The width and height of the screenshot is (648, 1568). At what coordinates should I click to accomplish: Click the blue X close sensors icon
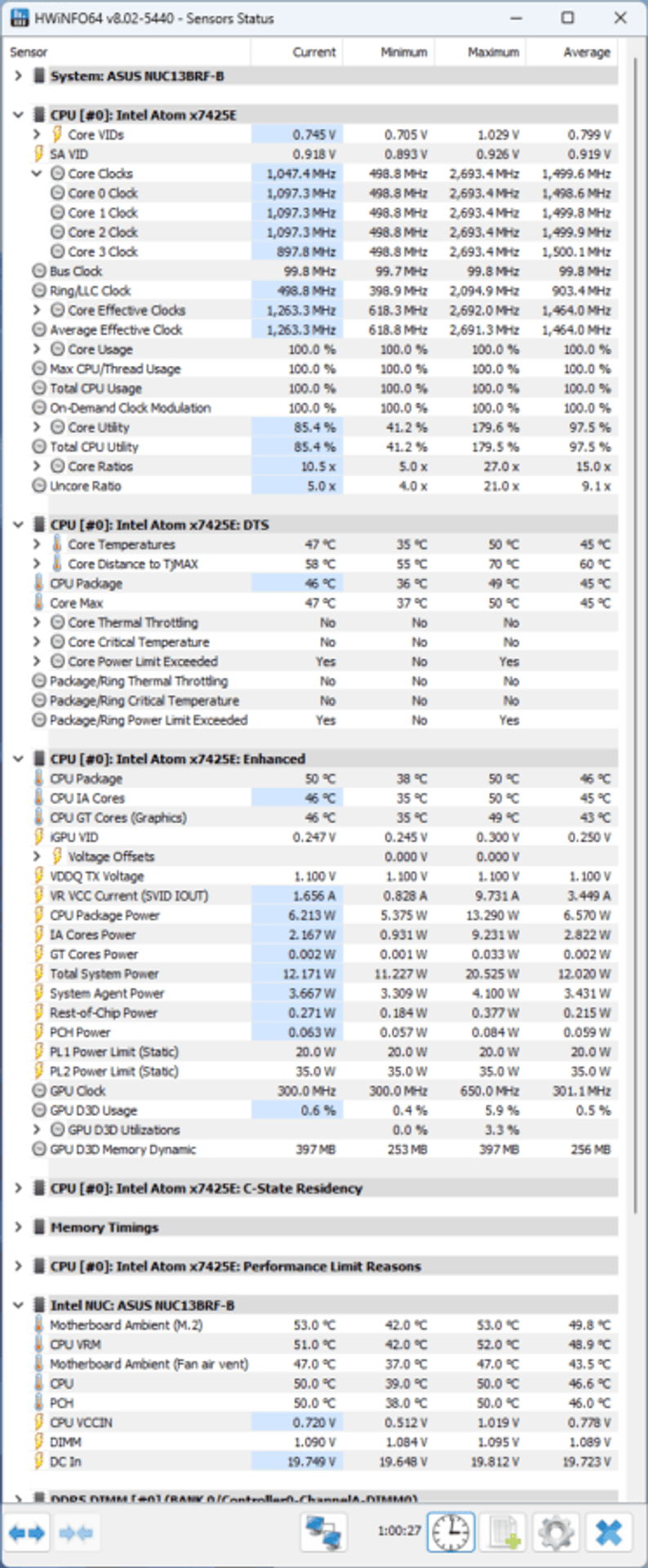[609, 1533]
